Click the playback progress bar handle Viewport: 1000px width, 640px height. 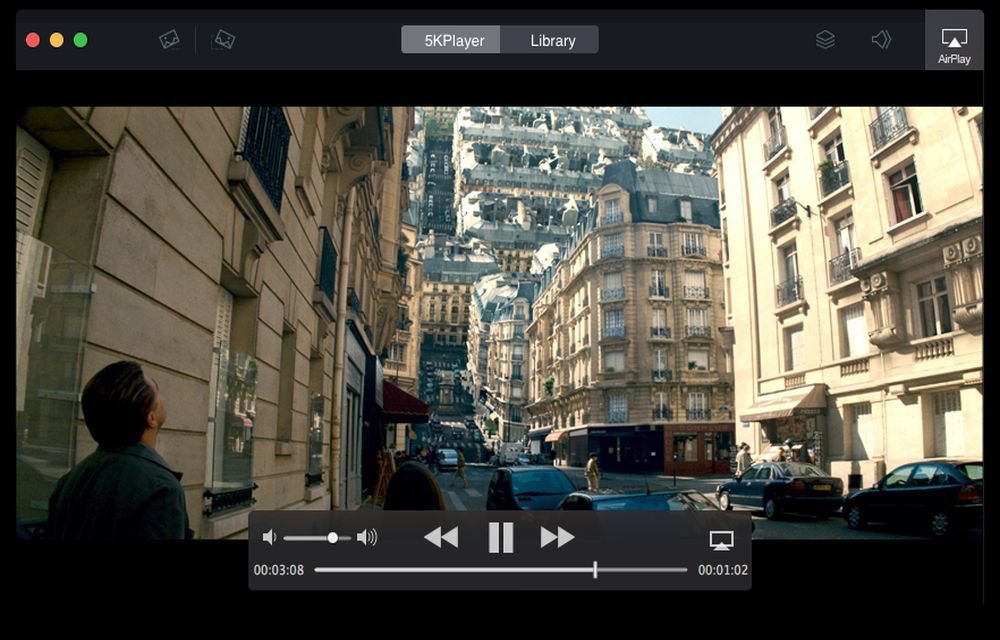(x=595, y=570)
